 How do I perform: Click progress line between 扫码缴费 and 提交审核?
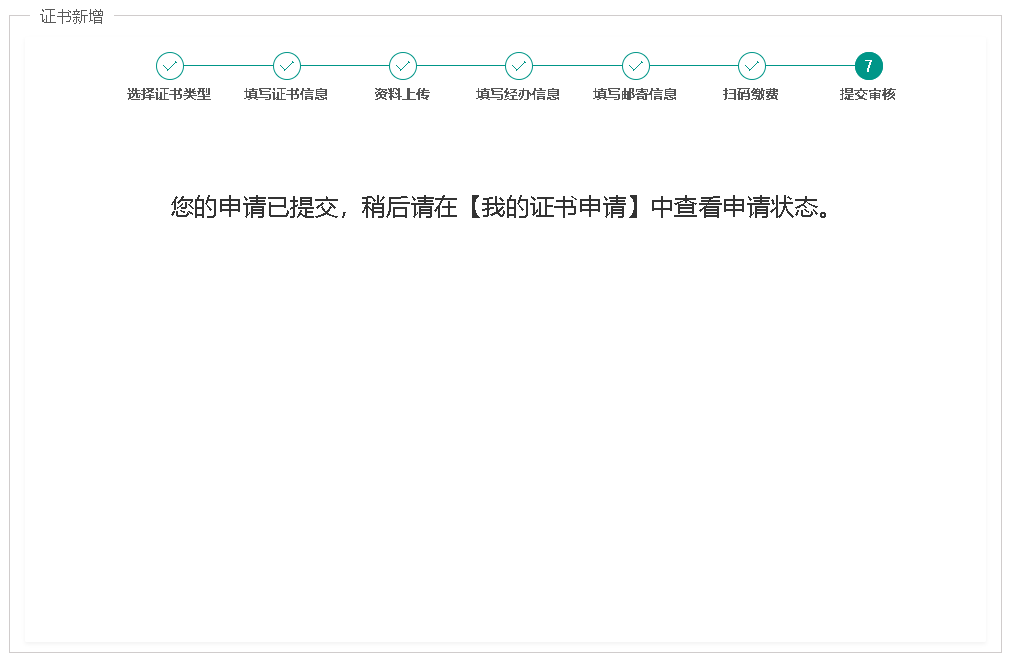point(810,66)
